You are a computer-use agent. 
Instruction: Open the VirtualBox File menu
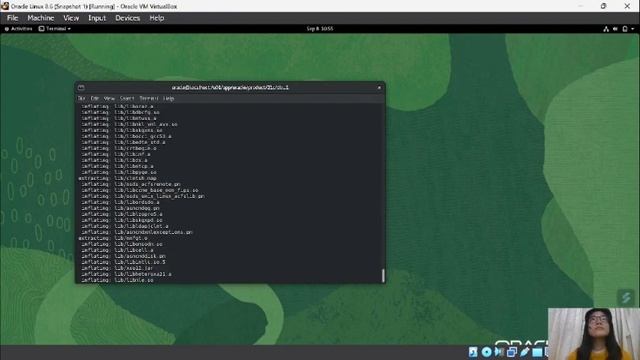click(x=12, y=18)
